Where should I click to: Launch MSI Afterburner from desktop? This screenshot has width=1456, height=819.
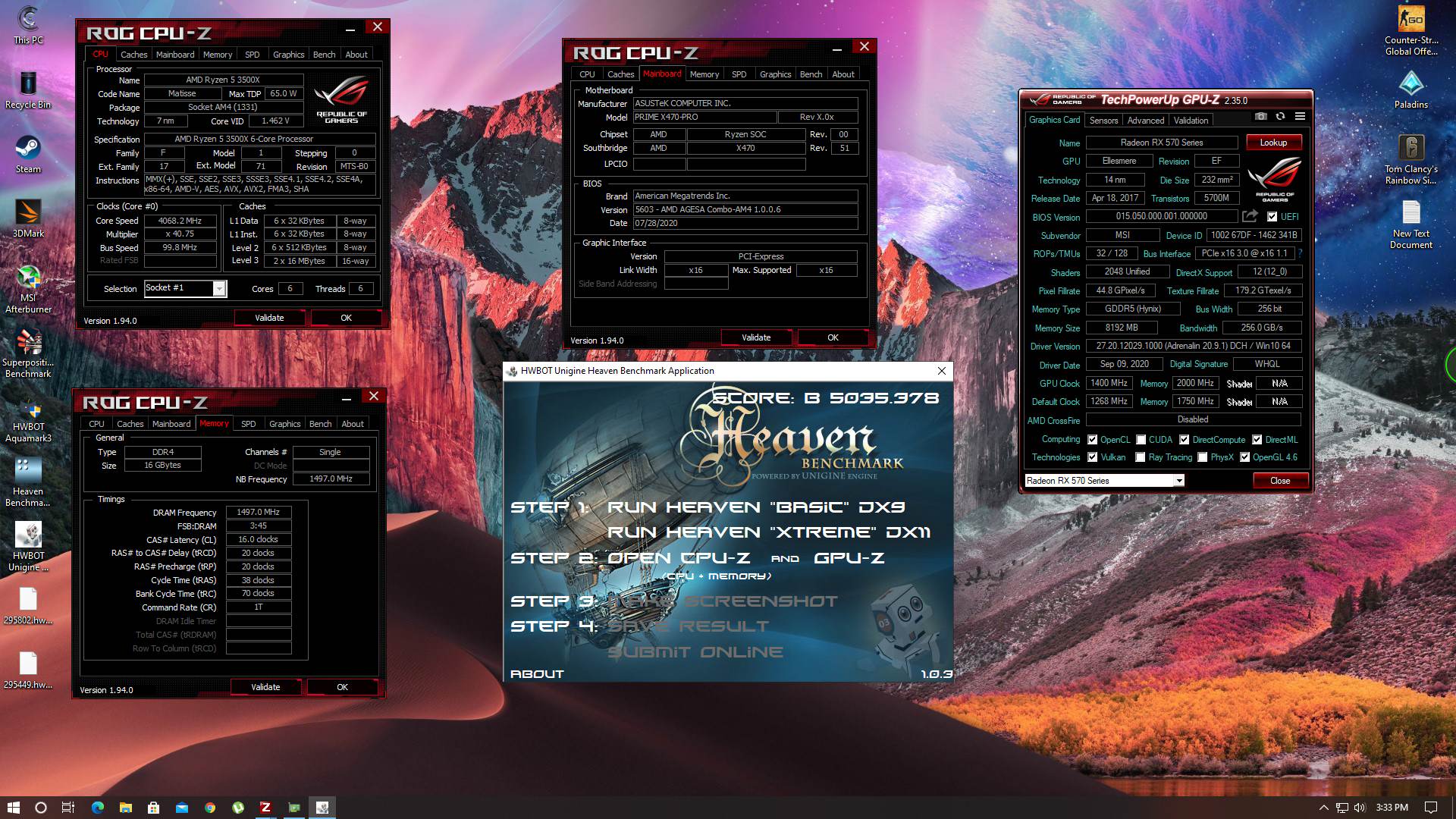tap(28, 289)
